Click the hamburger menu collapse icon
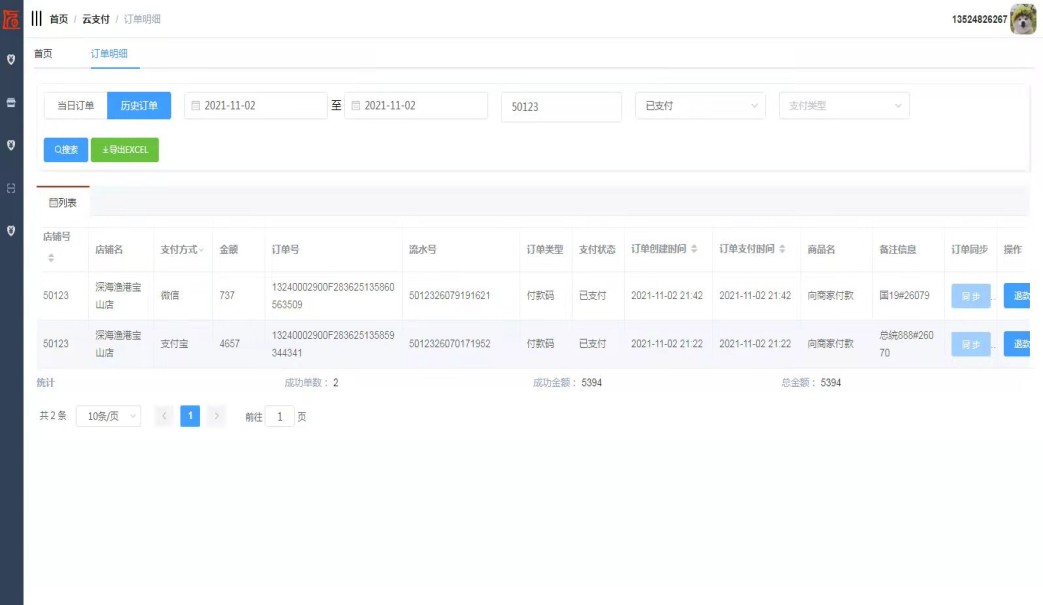 pos(37,19)
